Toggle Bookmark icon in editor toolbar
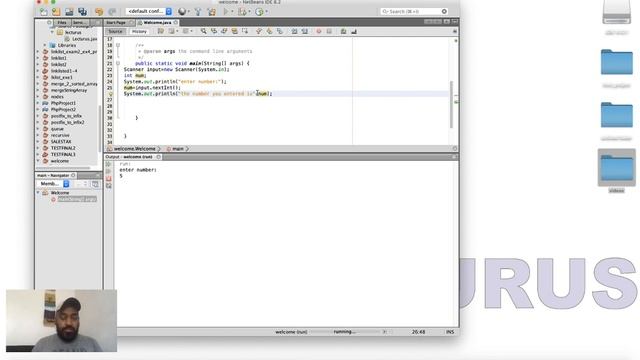640x360 pixels. pyautogui.click(x=280, y=31)
